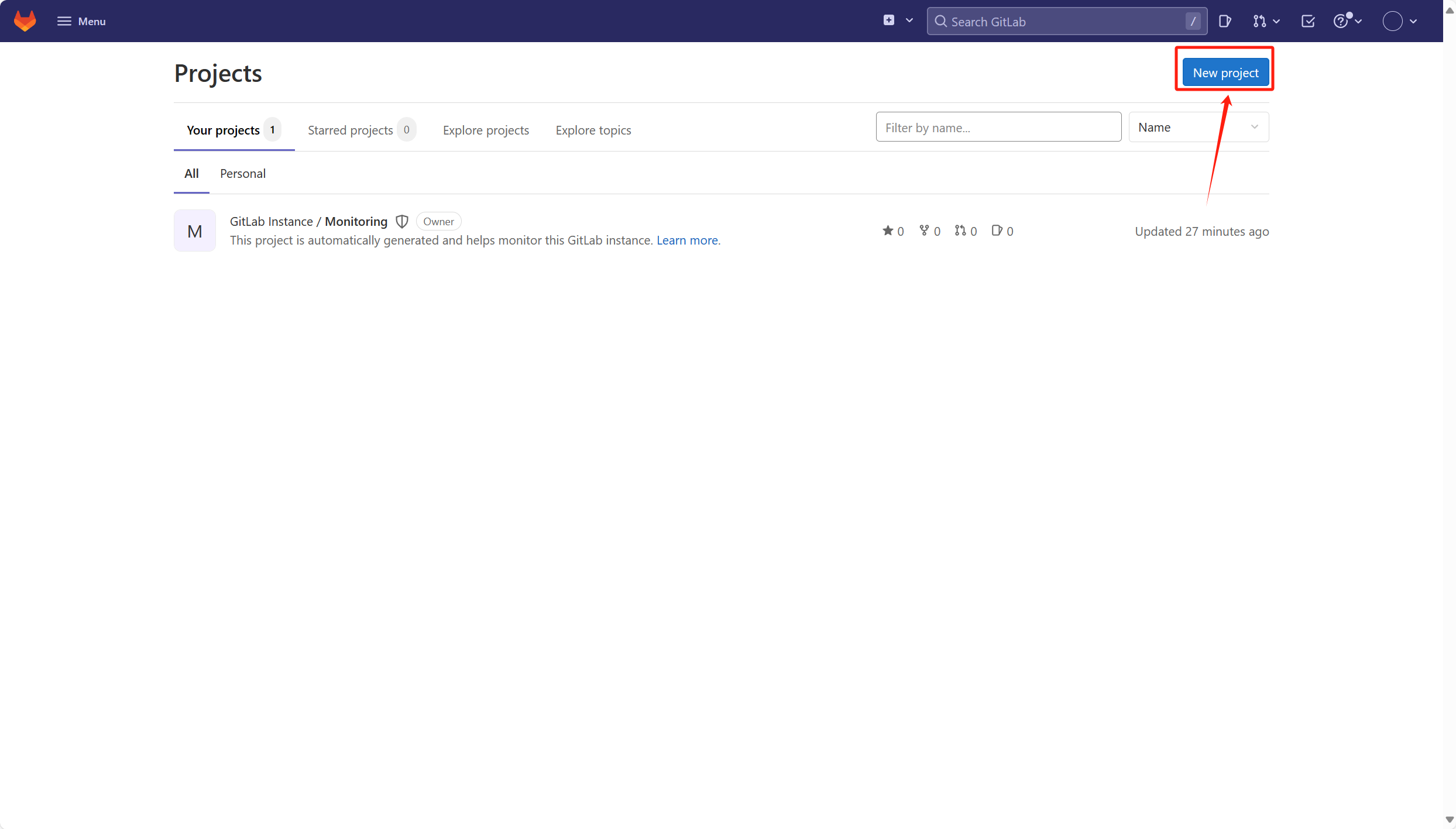Click the create new plus icon

tap(888, 20)
